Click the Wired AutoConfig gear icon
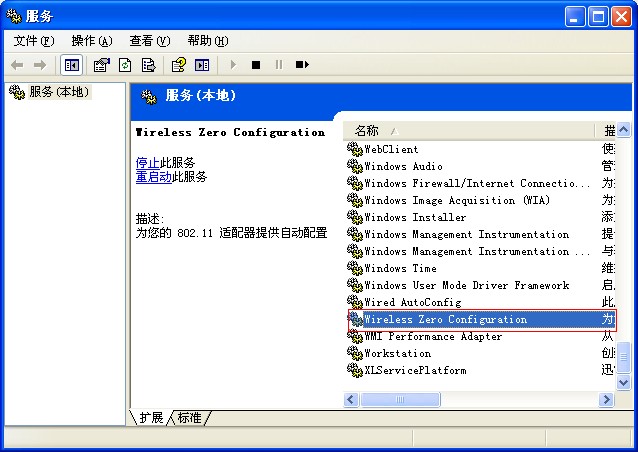 (355, 302)
